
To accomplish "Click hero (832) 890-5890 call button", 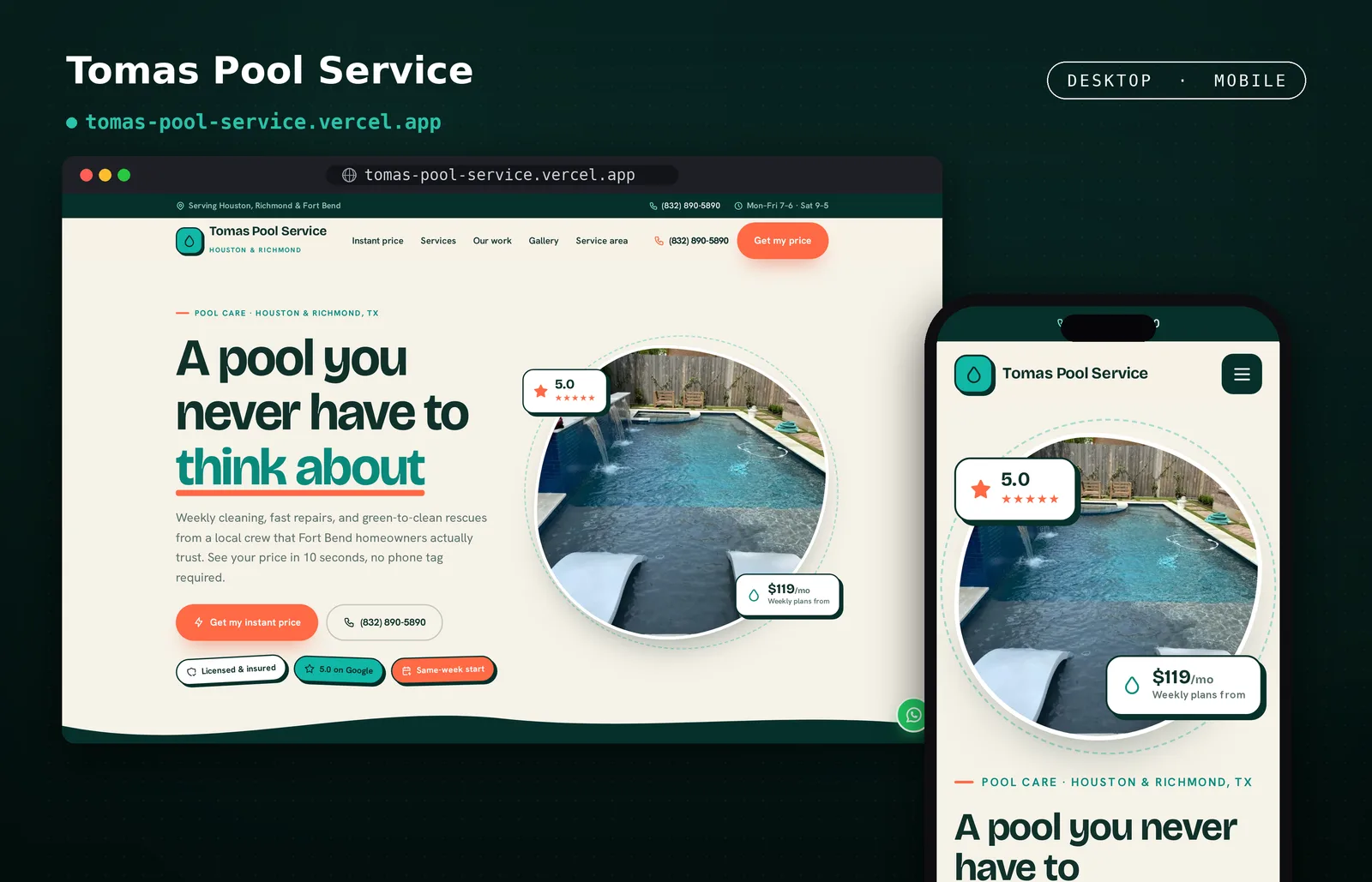I will 384,622.
